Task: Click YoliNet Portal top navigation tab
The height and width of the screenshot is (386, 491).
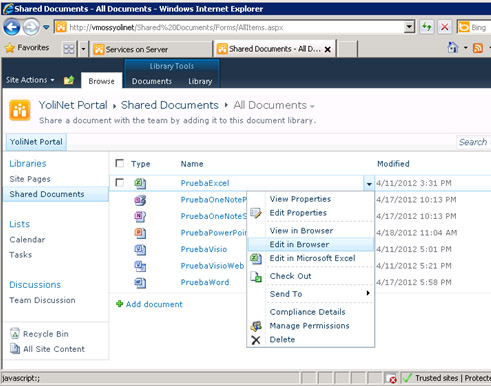Action: (x=36, y=142)
